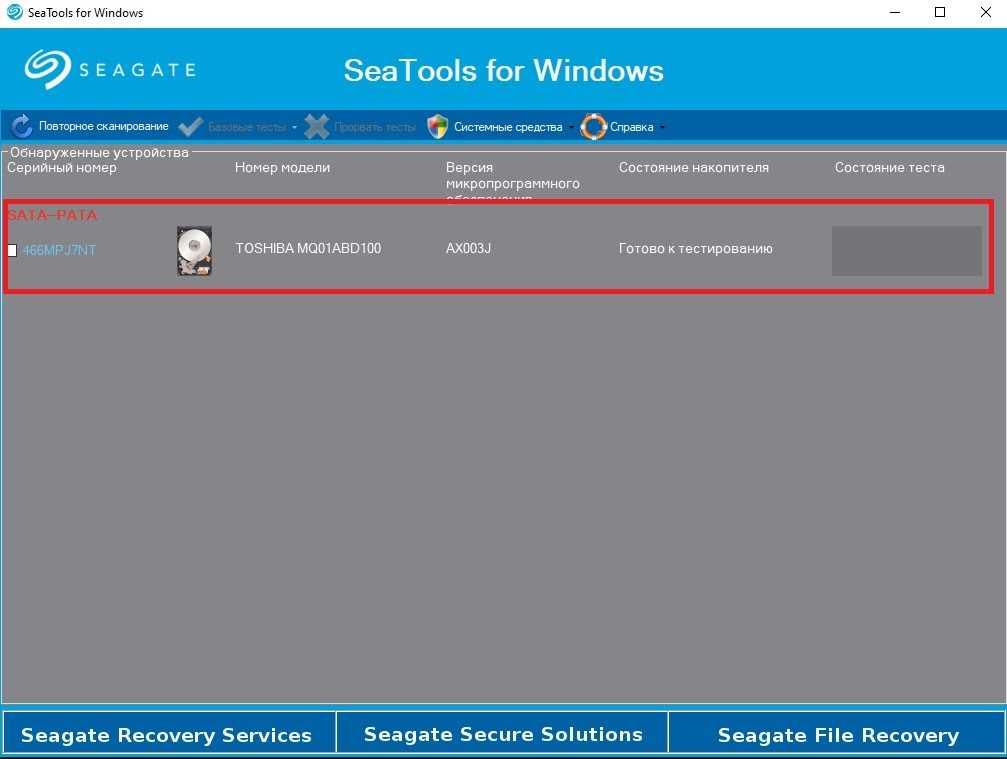Viewport: 1007px width, 759px height.
Task: Click the Справка lifebuoy icon
Action: pyautogui.click(x=593, y=126)
